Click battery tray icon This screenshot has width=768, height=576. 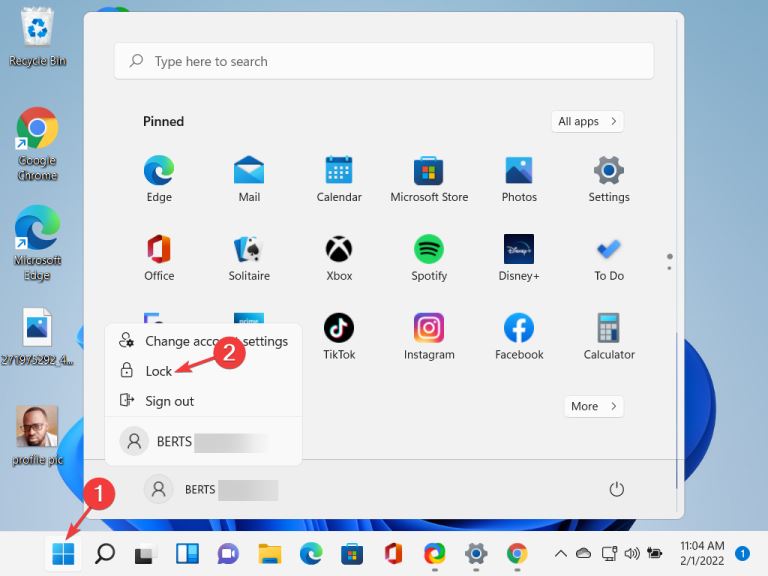[654, 553]
